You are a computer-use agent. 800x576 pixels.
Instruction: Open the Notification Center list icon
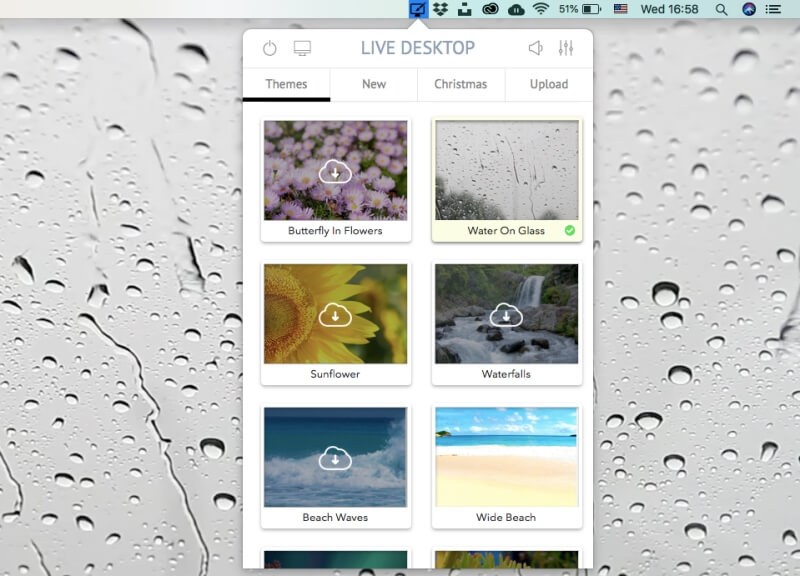point(773,9)
